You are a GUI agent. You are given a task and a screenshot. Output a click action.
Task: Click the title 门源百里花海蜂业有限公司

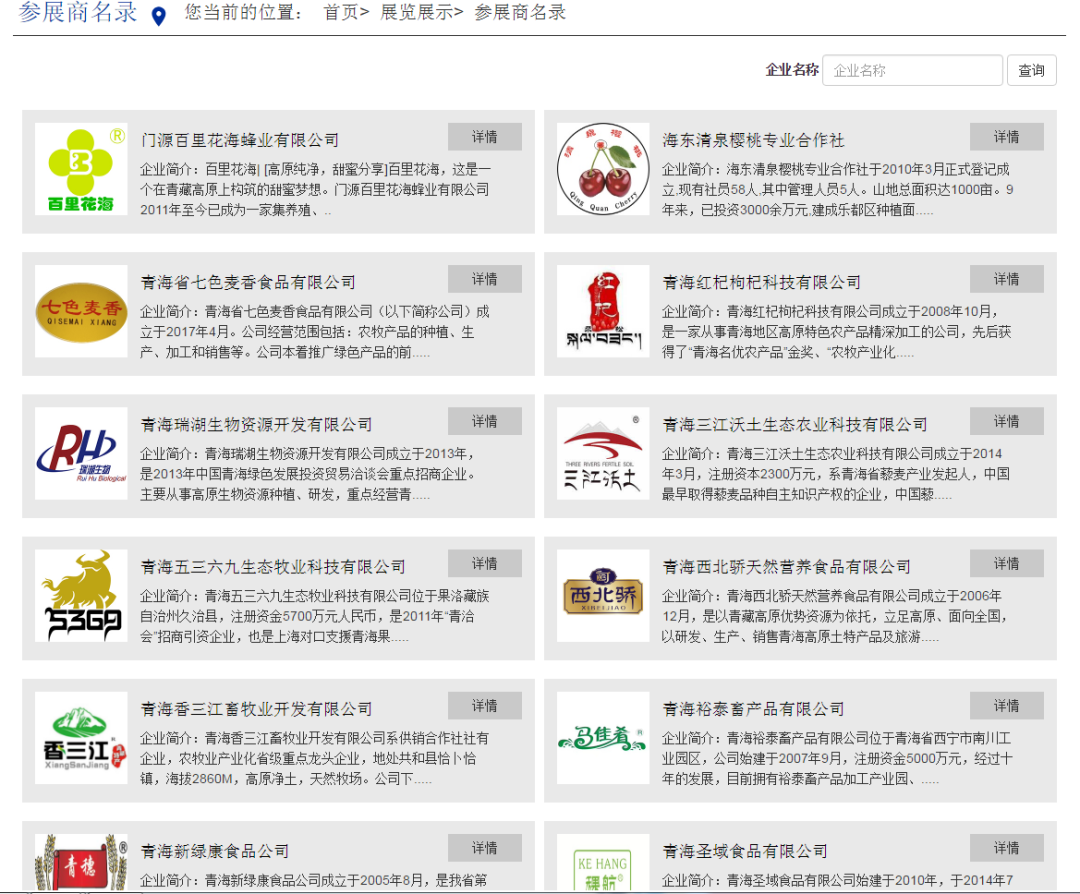coord(240,141)
